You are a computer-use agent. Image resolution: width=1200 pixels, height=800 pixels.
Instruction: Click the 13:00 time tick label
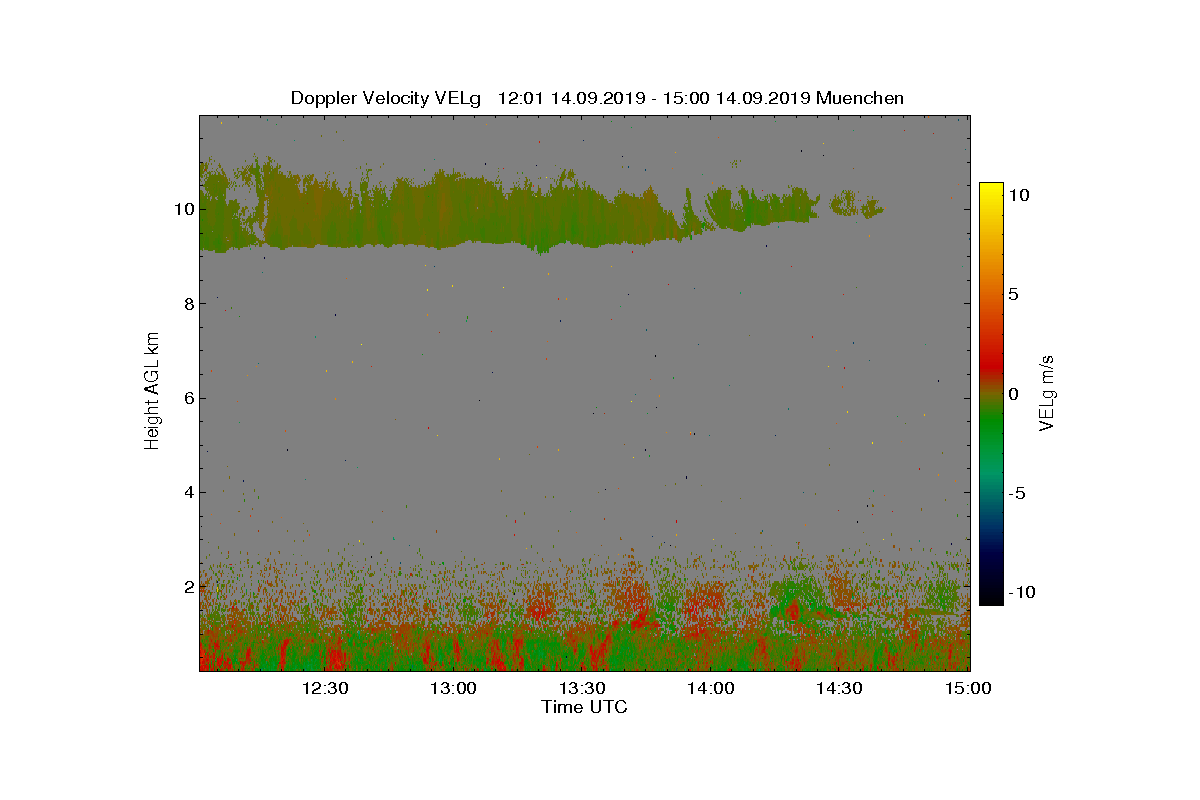[454, 688]
